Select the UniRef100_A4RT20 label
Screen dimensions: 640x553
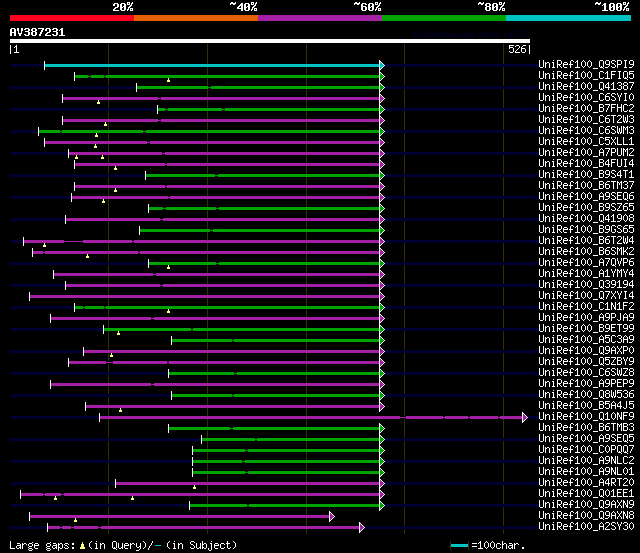coord(586,483)
